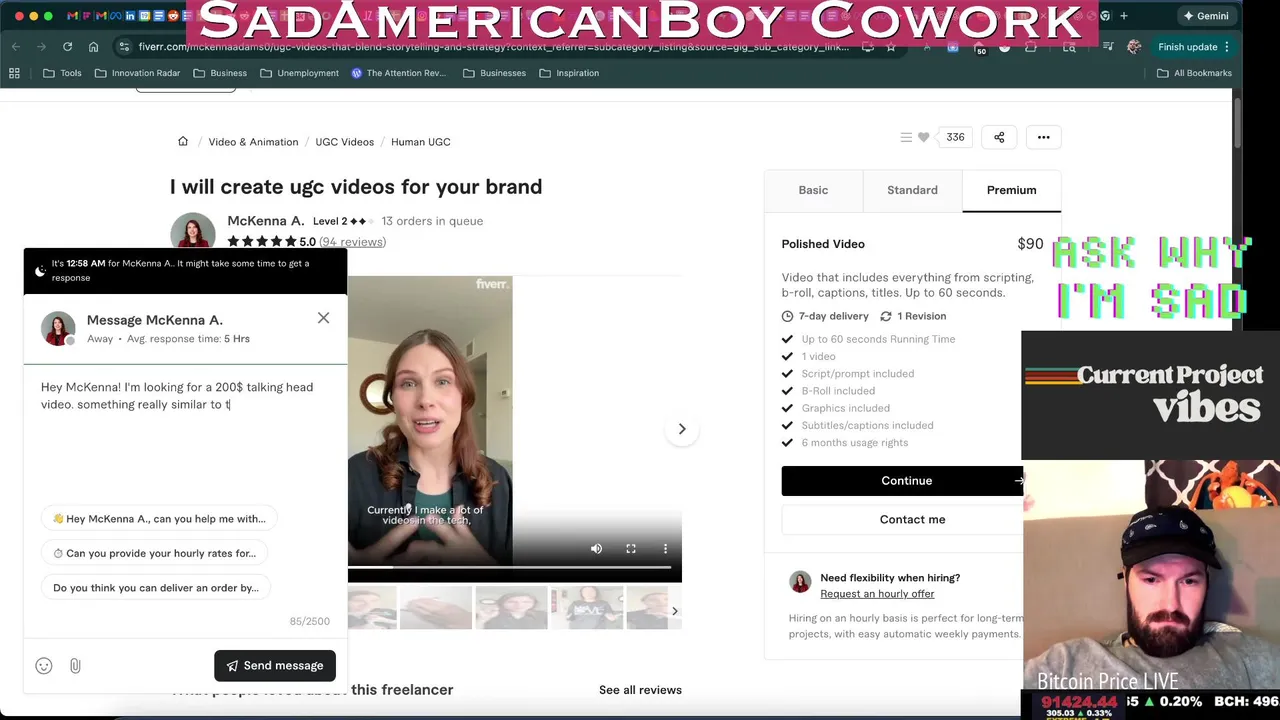Open the seller avatar in message popup

pyautogui.click(x=58, y=329)
